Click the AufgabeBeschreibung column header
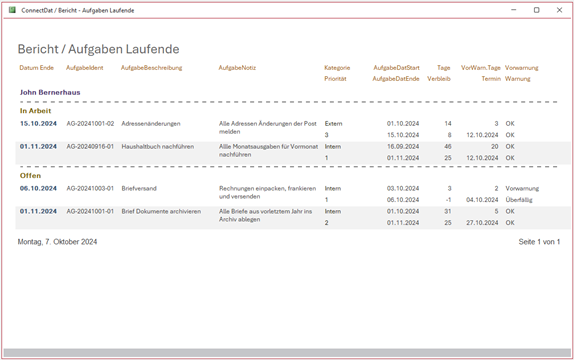This screenshot has width=574, height=360. coord(152,68)
